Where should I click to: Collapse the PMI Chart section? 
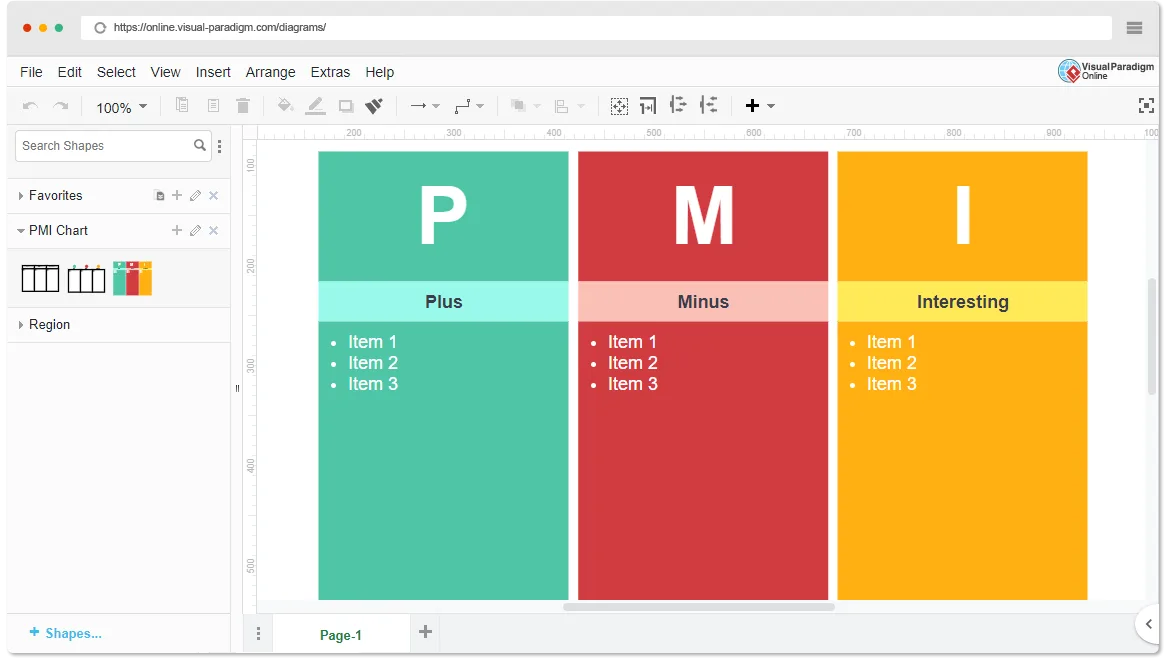[x=21, y=231]
